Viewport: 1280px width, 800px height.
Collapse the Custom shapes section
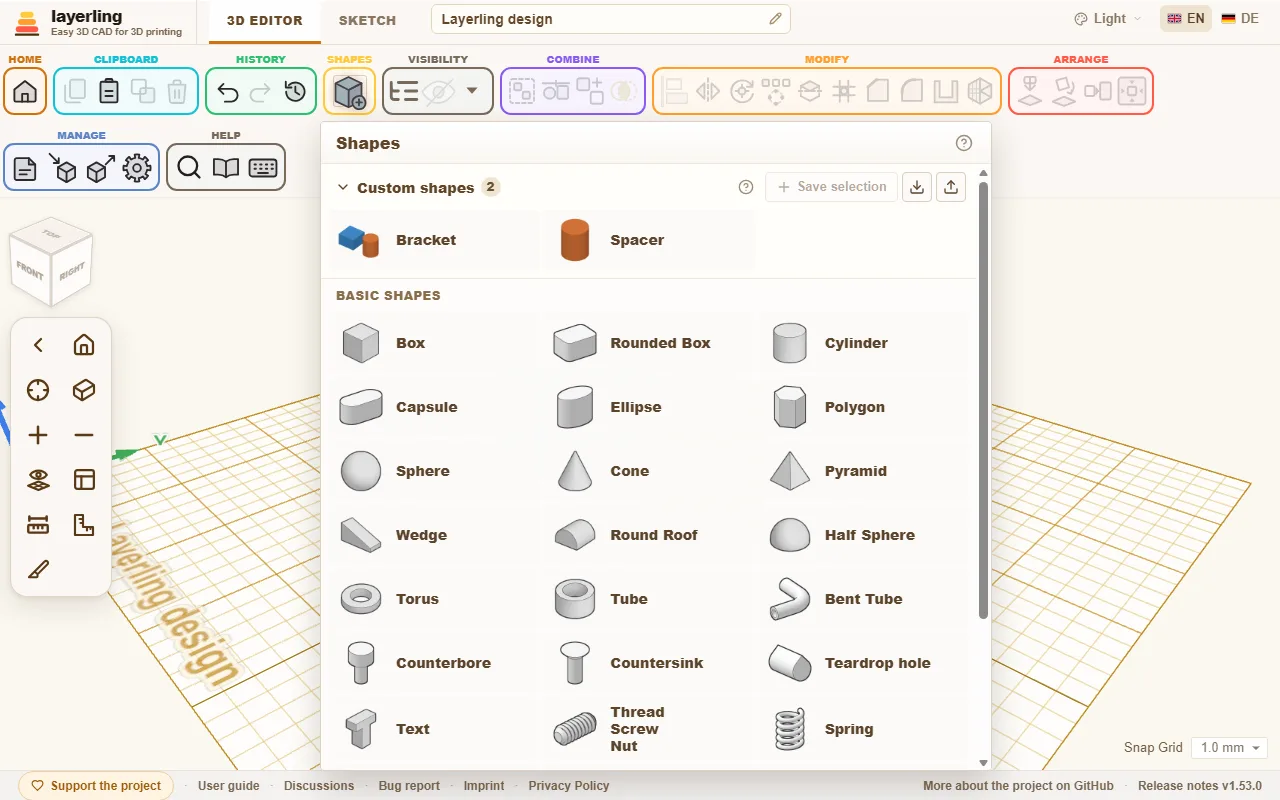point(343,187)
